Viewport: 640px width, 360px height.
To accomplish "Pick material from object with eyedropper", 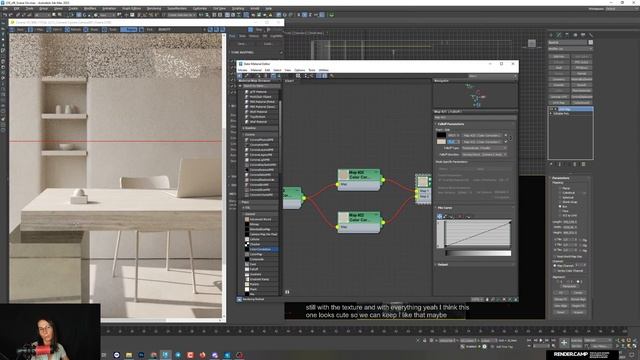I will coord(247,76).
